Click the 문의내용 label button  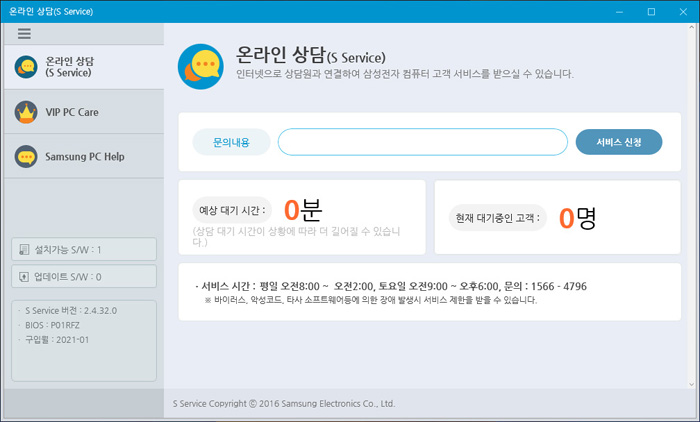pos(231,142)
